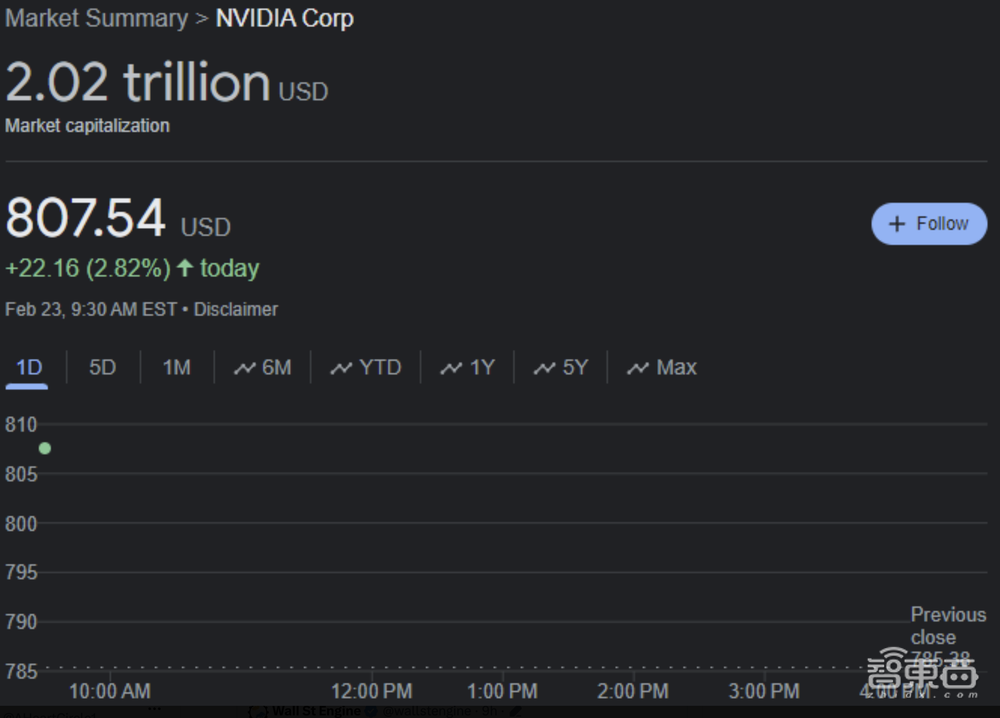Click the Follow button for NVIDIA
Viewport: 1000px width, 718px height.
point(929,224)
